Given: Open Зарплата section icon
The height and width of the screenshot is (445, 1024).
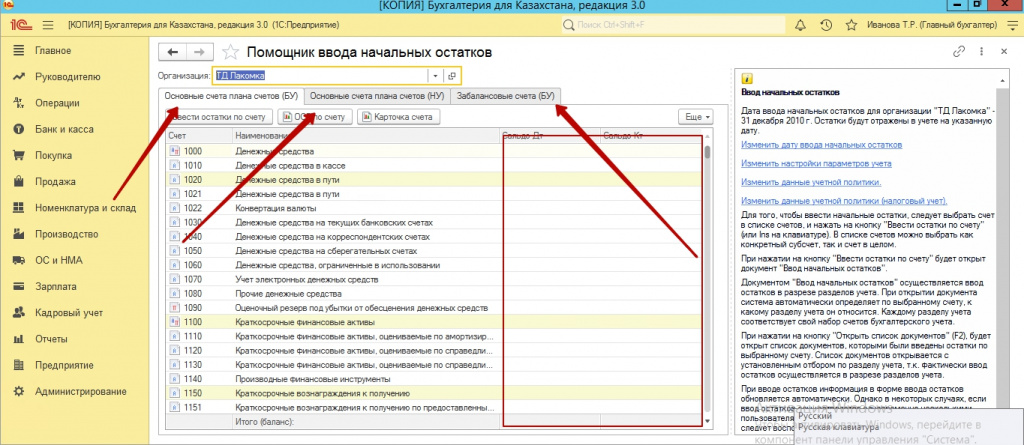Looking at the screenshot, I should [x=18, y=286].
